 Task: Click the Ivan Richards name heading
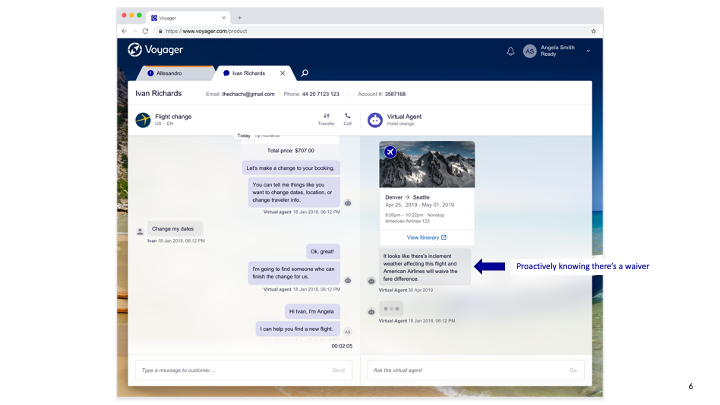158,93
